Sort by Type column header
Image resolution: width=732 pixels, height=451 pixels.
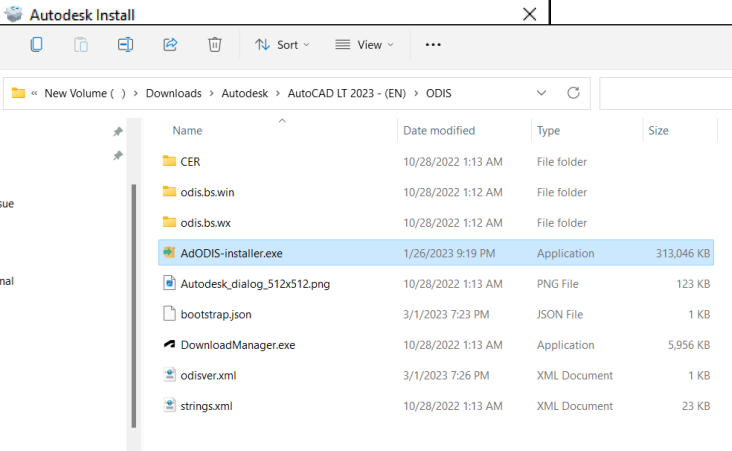548,131
